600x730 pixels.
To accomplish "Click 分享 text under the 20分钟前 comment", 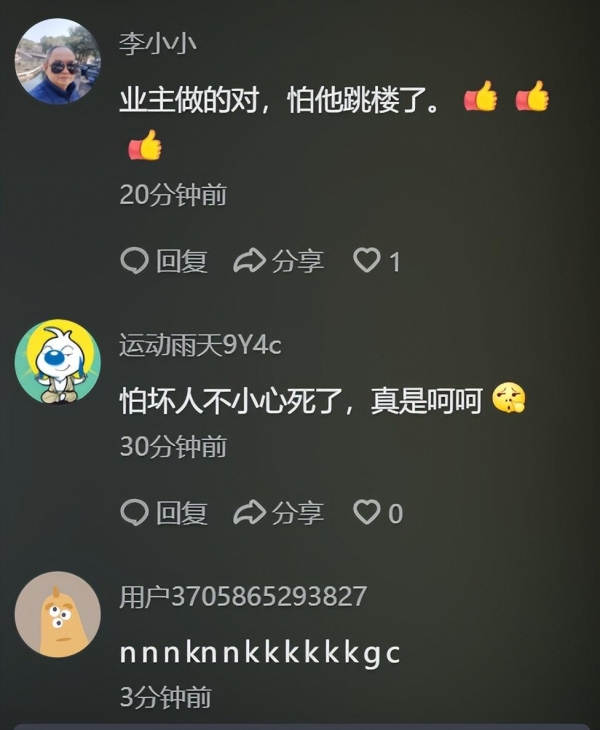I will point(297,261).
